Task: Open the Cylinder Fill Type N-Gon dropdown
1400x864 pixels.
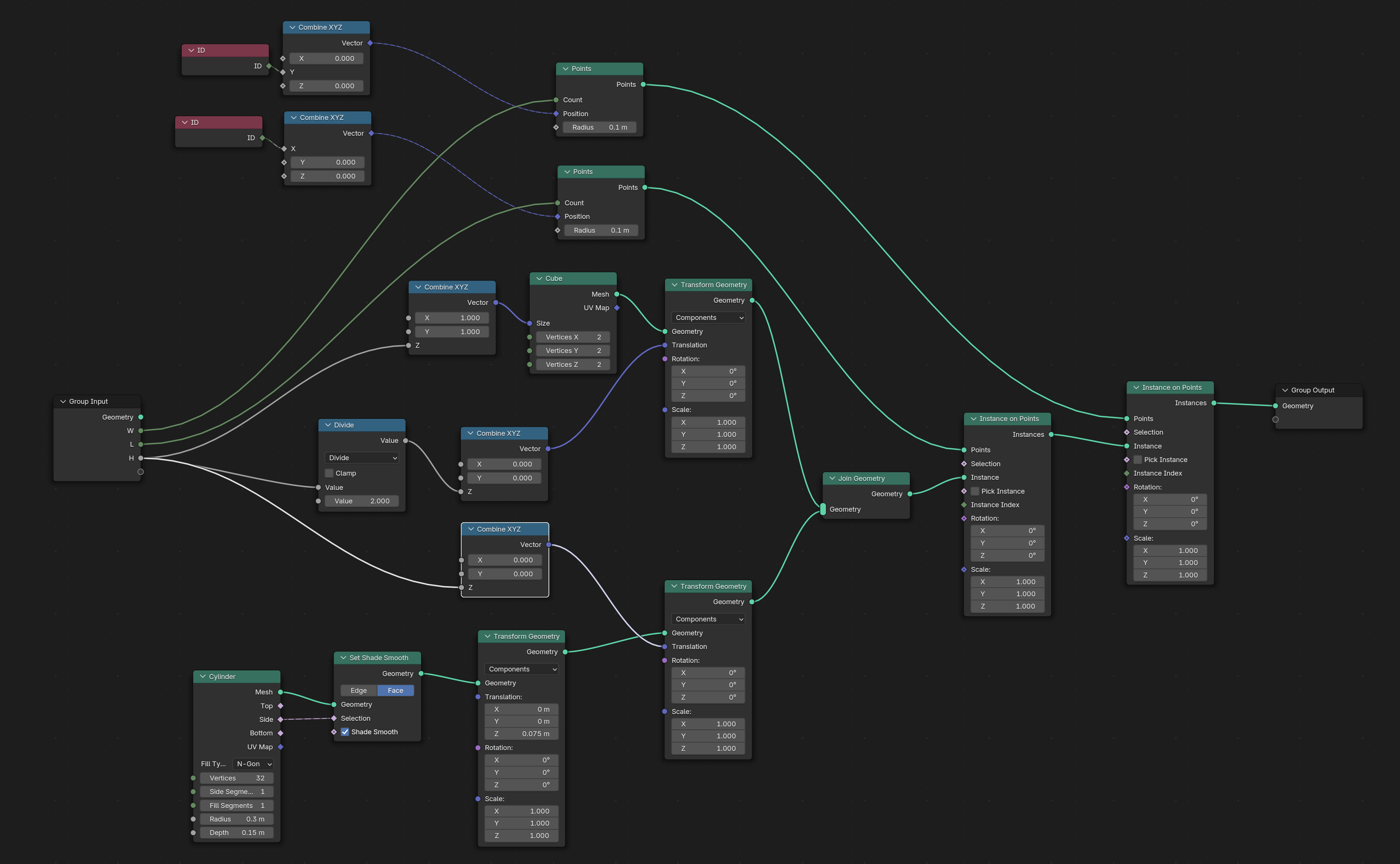Action: tap(253, 764)
